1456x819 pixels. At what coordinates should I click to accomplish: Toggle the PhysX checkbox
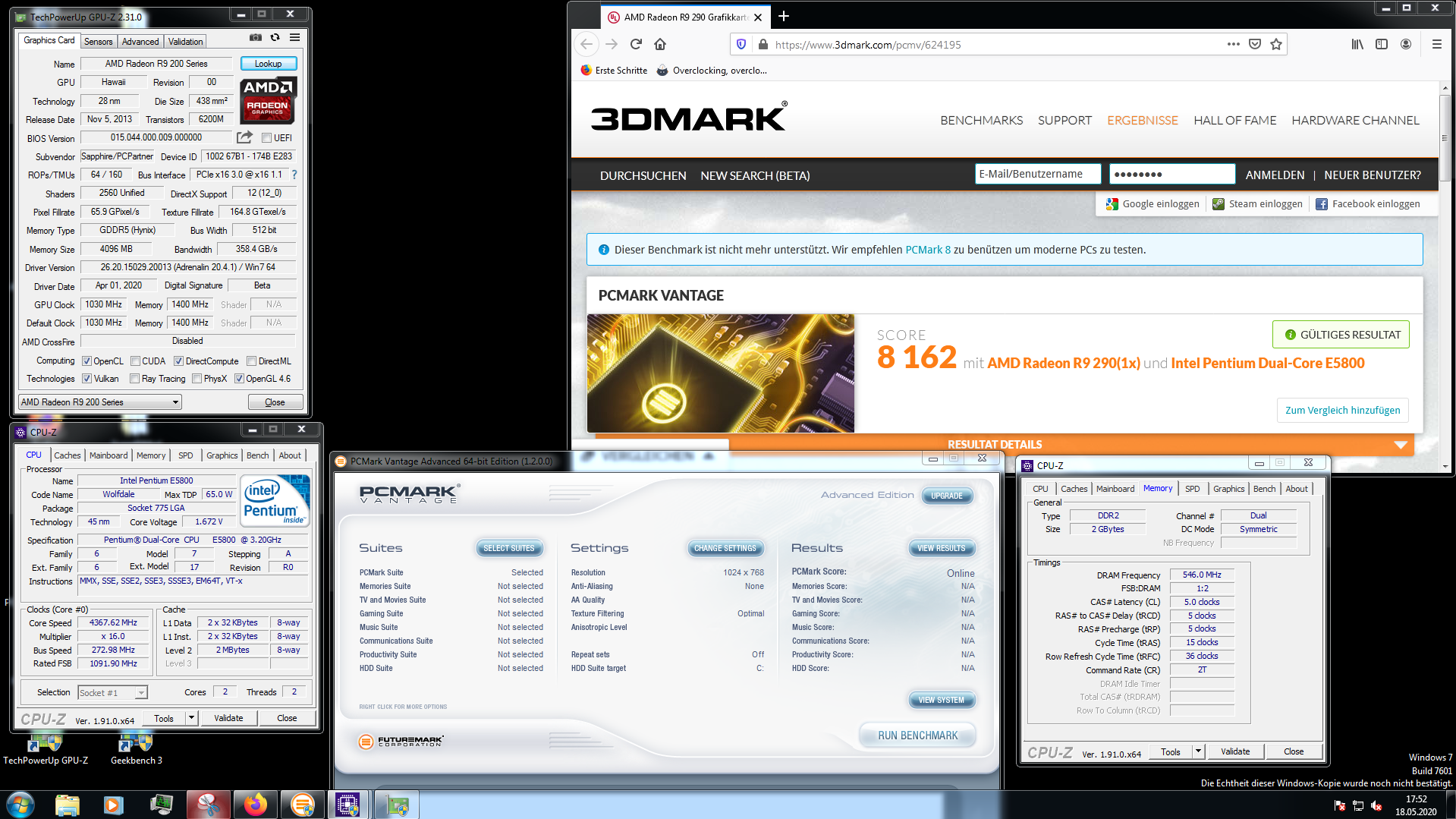point(197,379)
